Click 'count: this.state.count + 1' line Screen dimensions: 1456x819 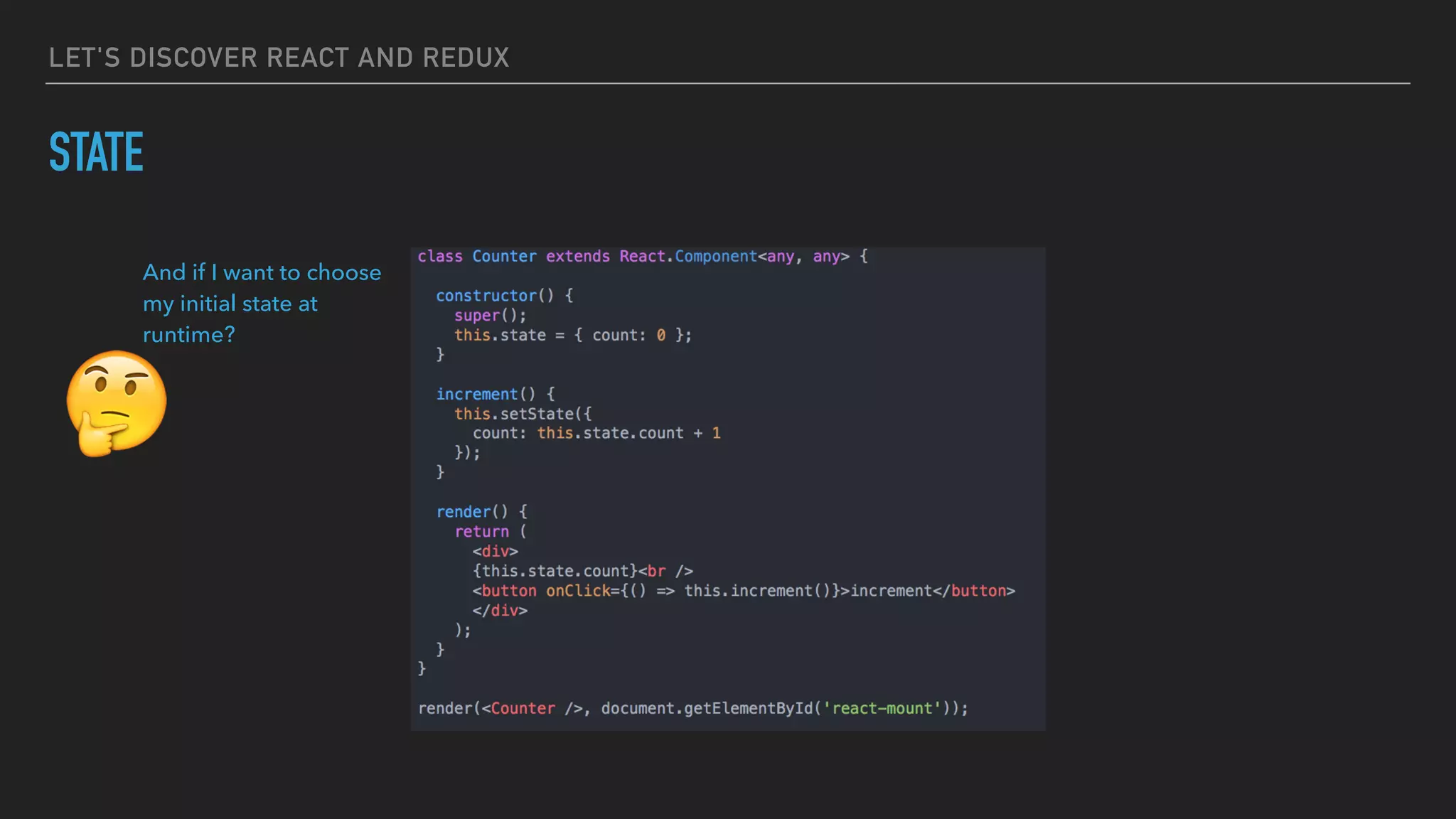point(596,433)
